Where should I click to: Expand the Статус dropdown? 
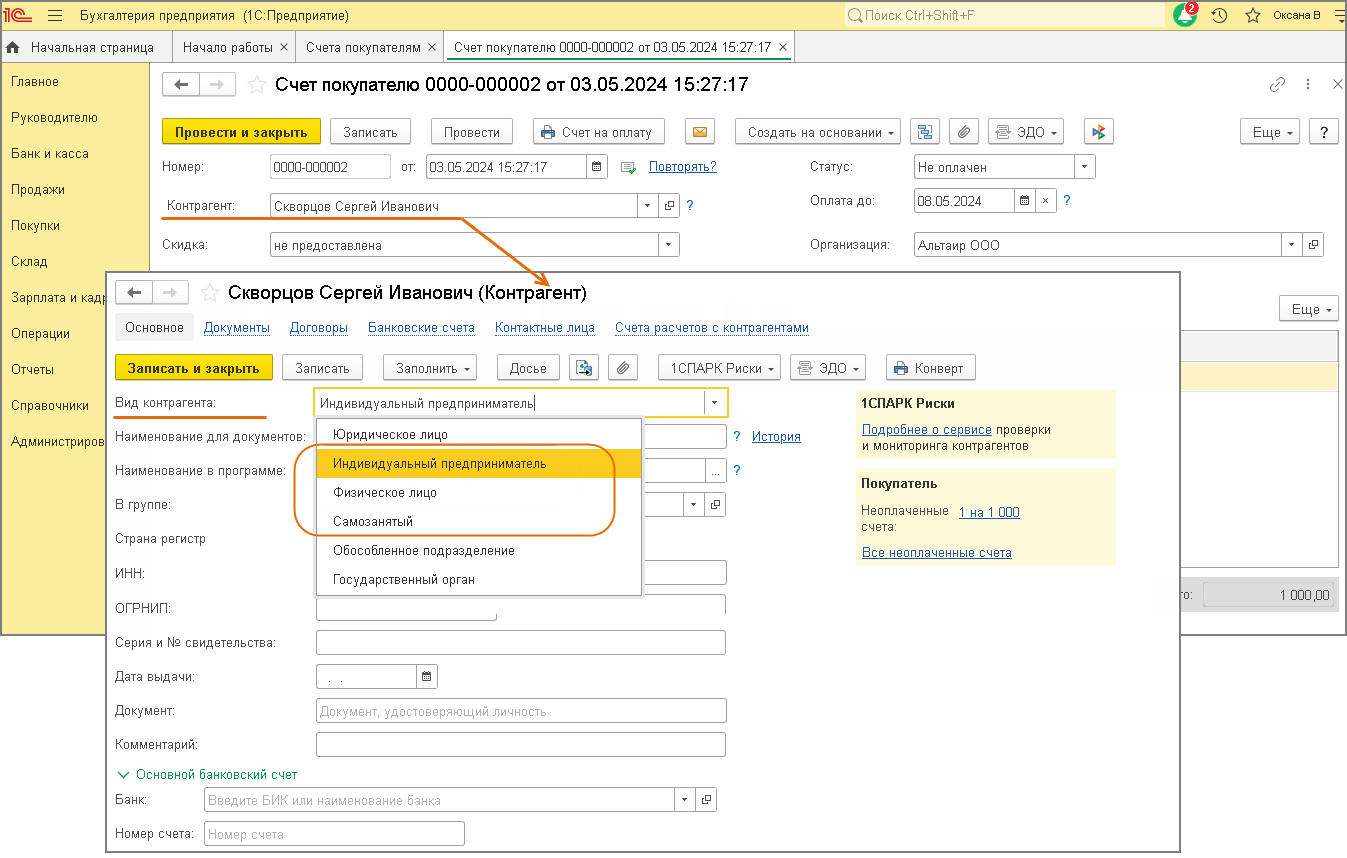1085,167
